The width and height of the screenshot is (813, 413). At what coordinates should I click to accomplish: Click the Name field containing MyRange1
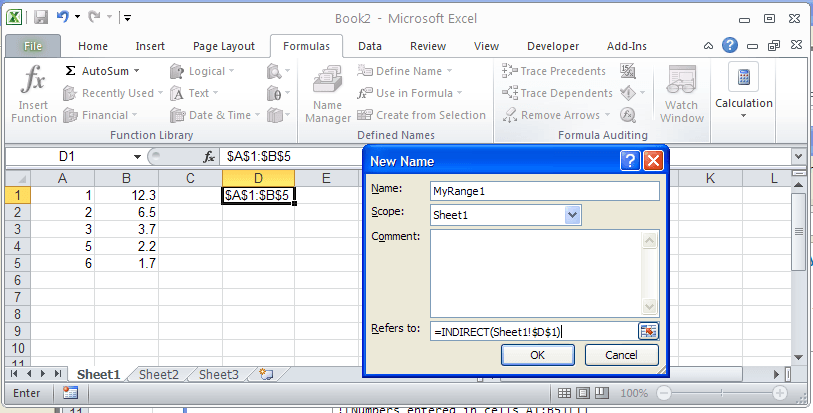point(545,191)
